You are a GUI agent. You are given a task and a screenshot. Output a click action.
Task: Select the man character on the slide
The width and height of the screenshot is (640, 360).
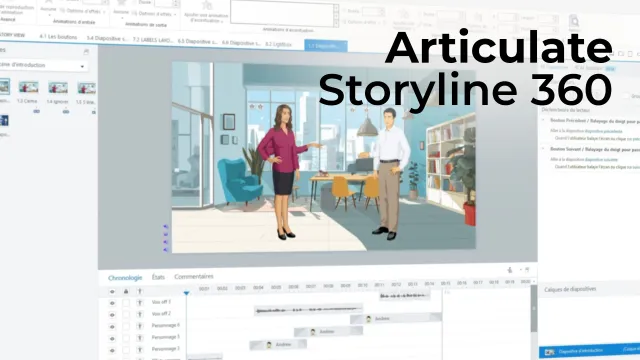tap(387, 173)
